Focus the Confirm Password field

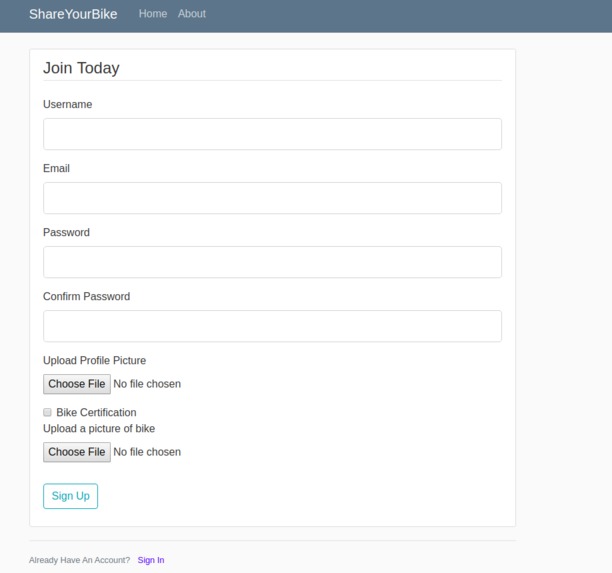click(x=272, y=326)
